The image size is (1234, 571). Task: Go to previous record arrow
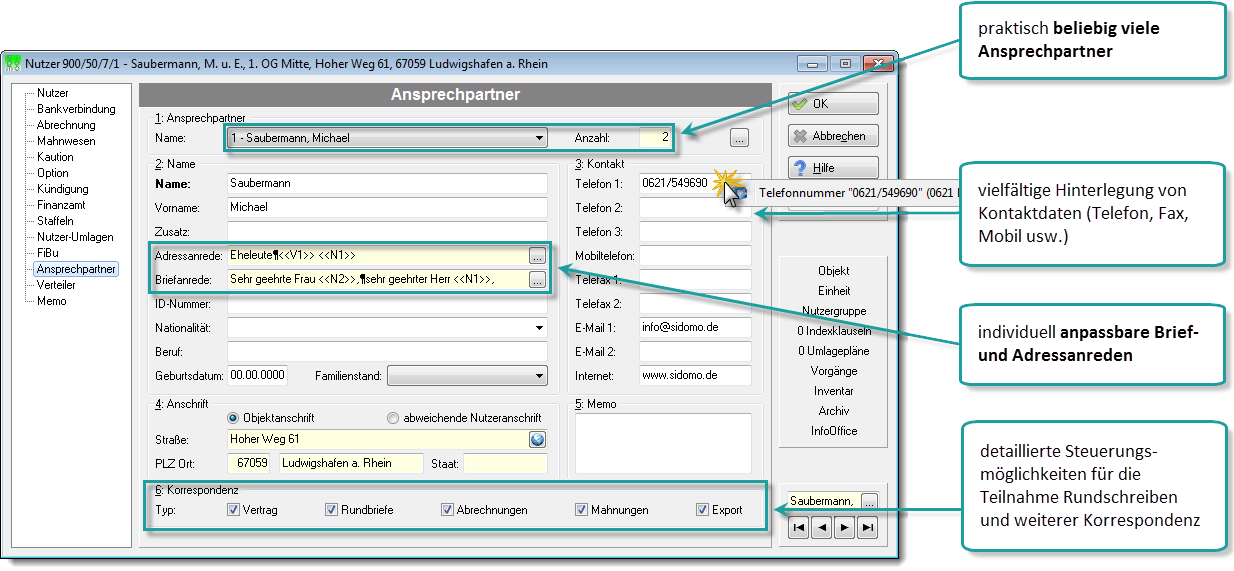point(821,527)
